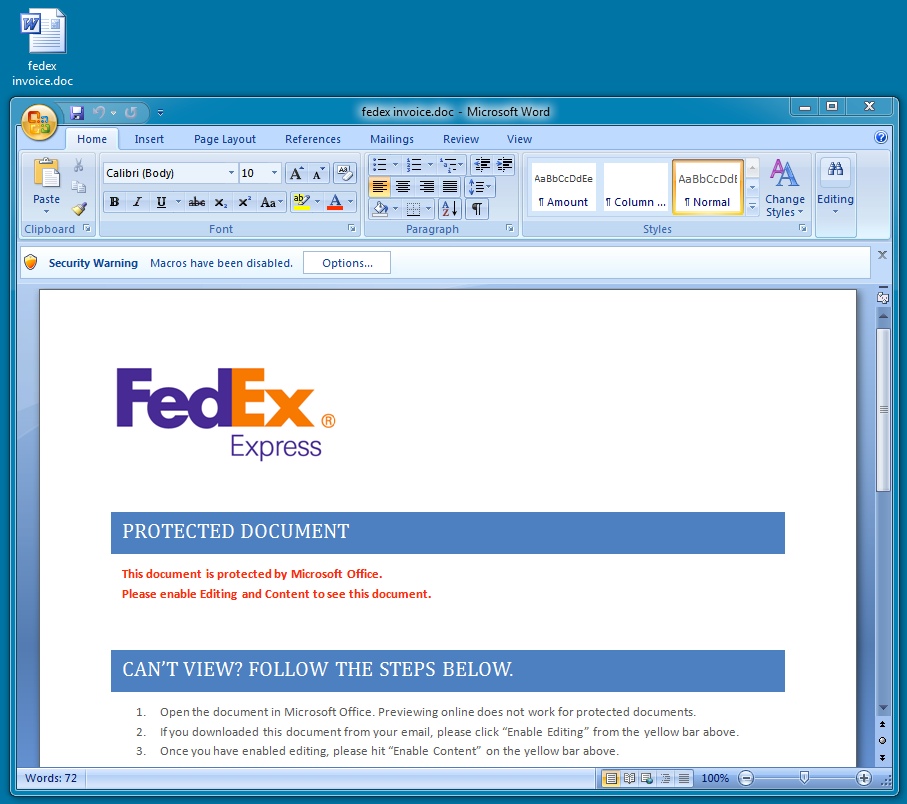Open the Mailings tab
Viewport: 907px width, 804px height.
click(x=392, y=139)
